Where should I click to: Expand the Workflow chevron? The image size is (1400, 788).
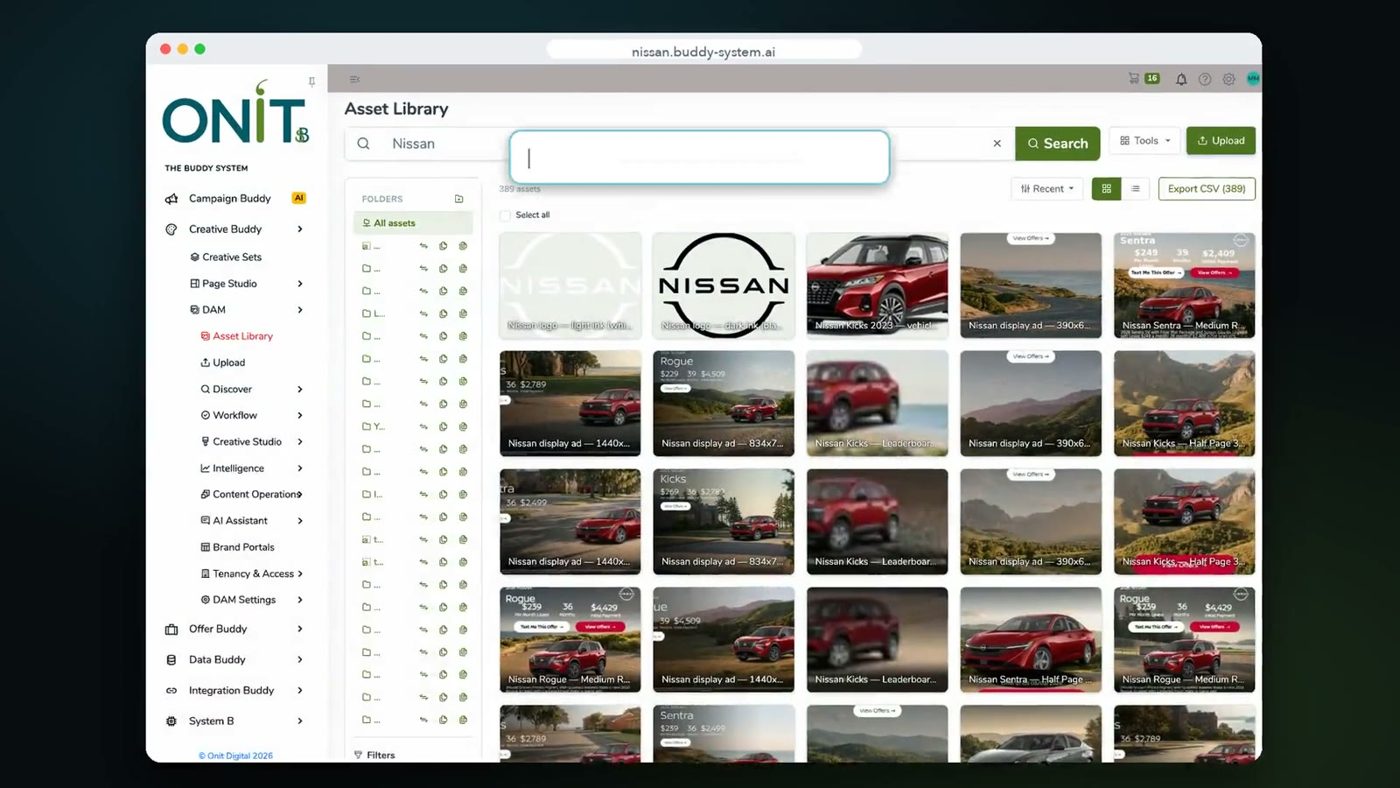pyautogui.click(x=300, y=415)
